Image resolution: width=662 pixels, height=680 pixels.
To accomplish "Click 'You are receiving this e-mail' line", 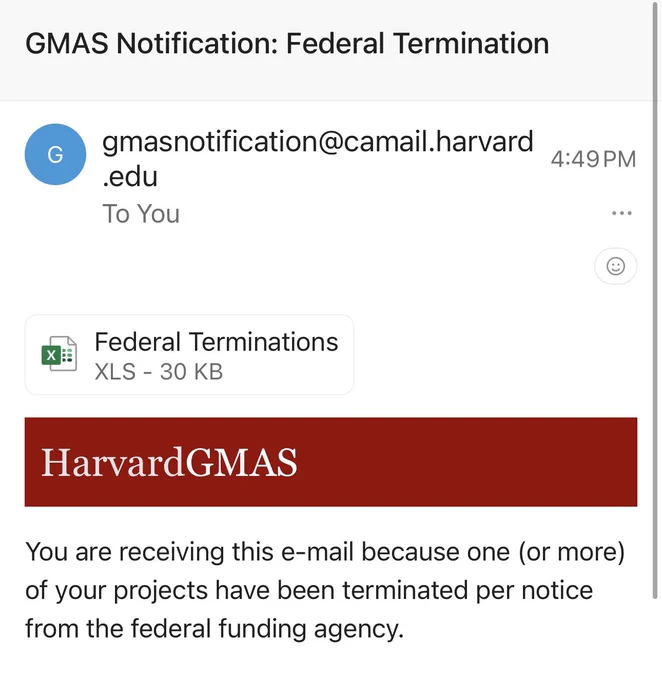I will 325,552.
